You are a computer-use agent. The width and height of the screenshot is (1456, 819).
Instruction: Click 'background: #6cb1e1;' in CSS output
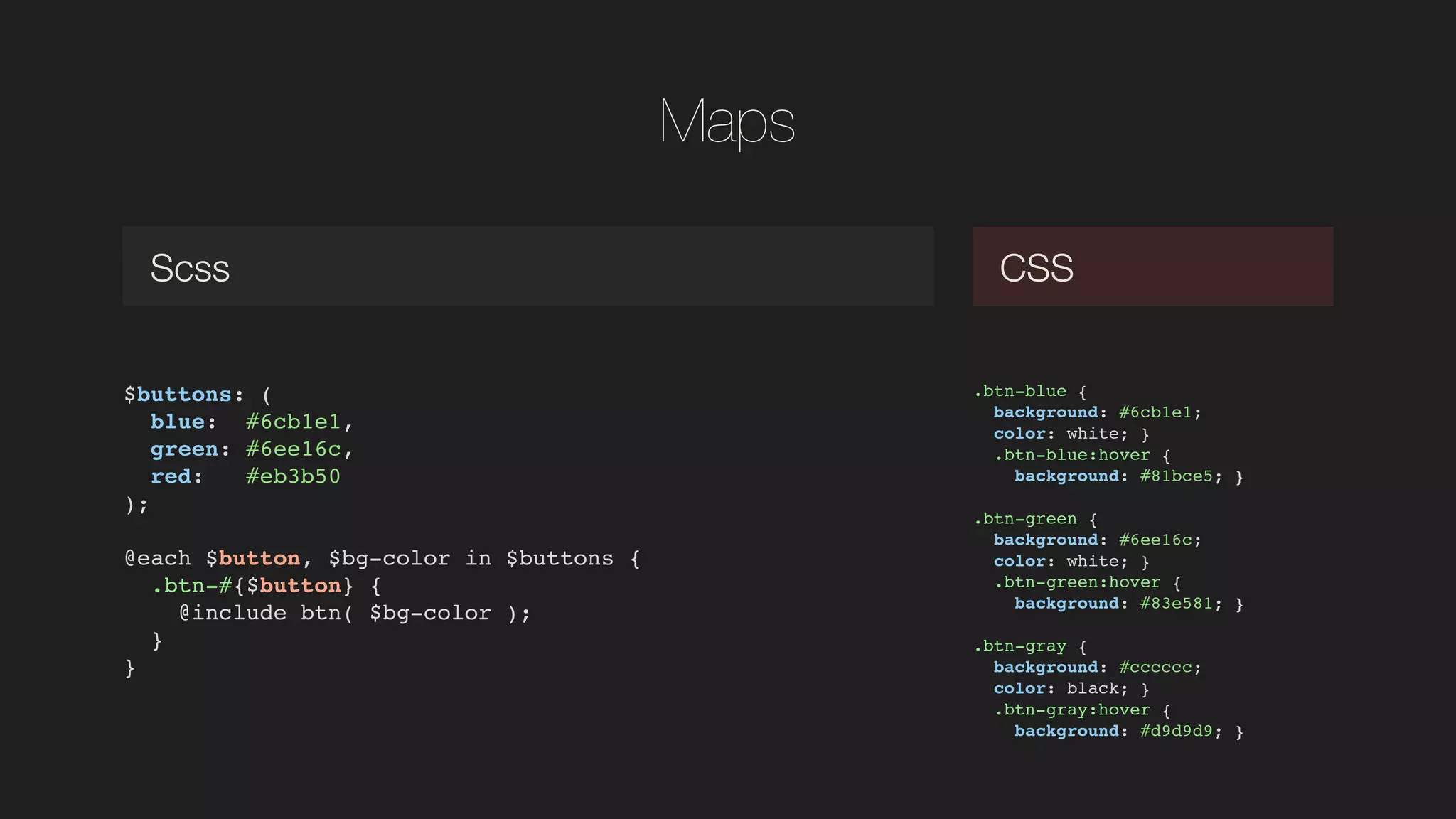1097,412
